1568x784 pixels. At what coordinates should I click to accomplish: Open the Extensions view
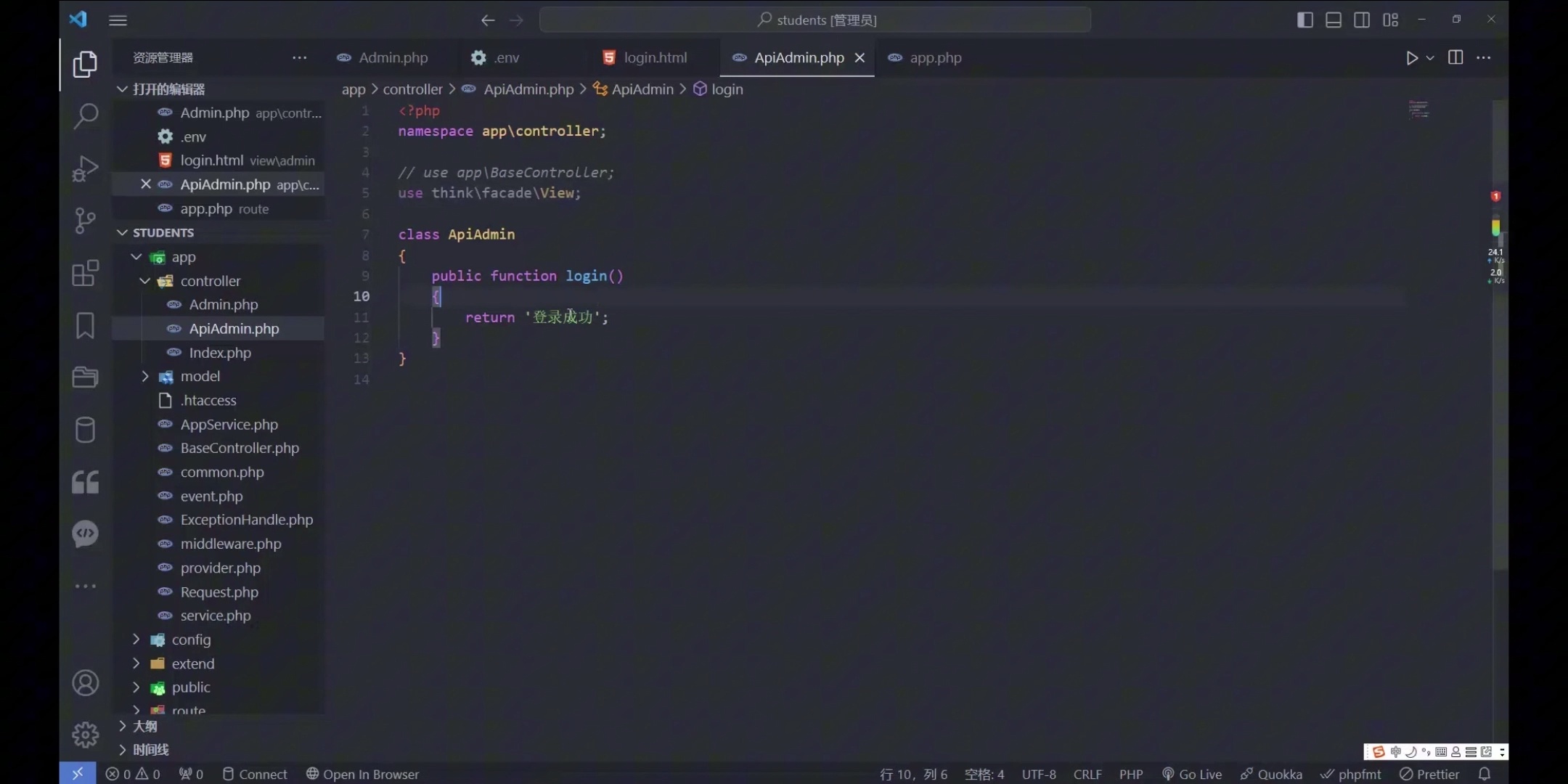[86, 273]
